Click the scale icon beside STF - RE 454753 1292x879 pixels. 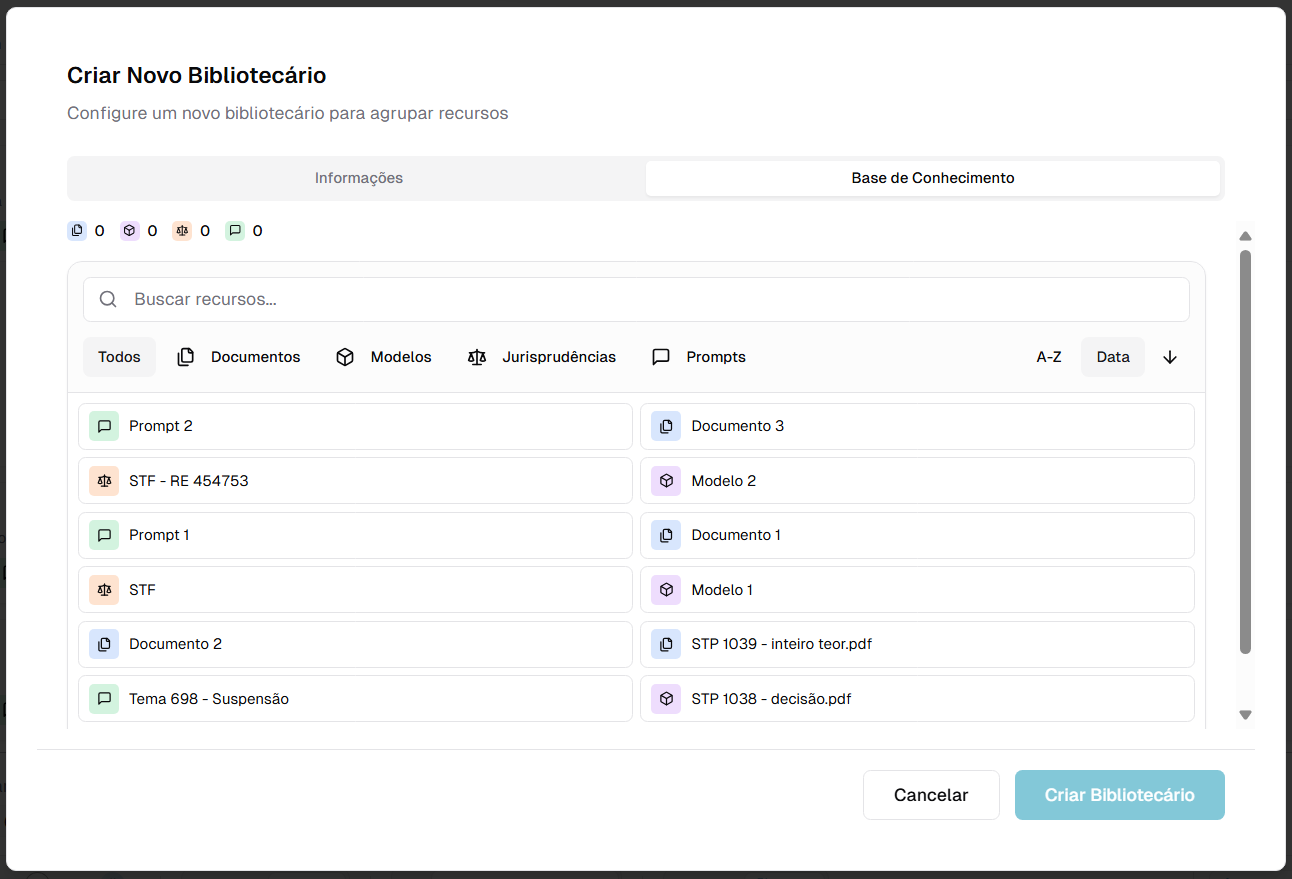104,481
